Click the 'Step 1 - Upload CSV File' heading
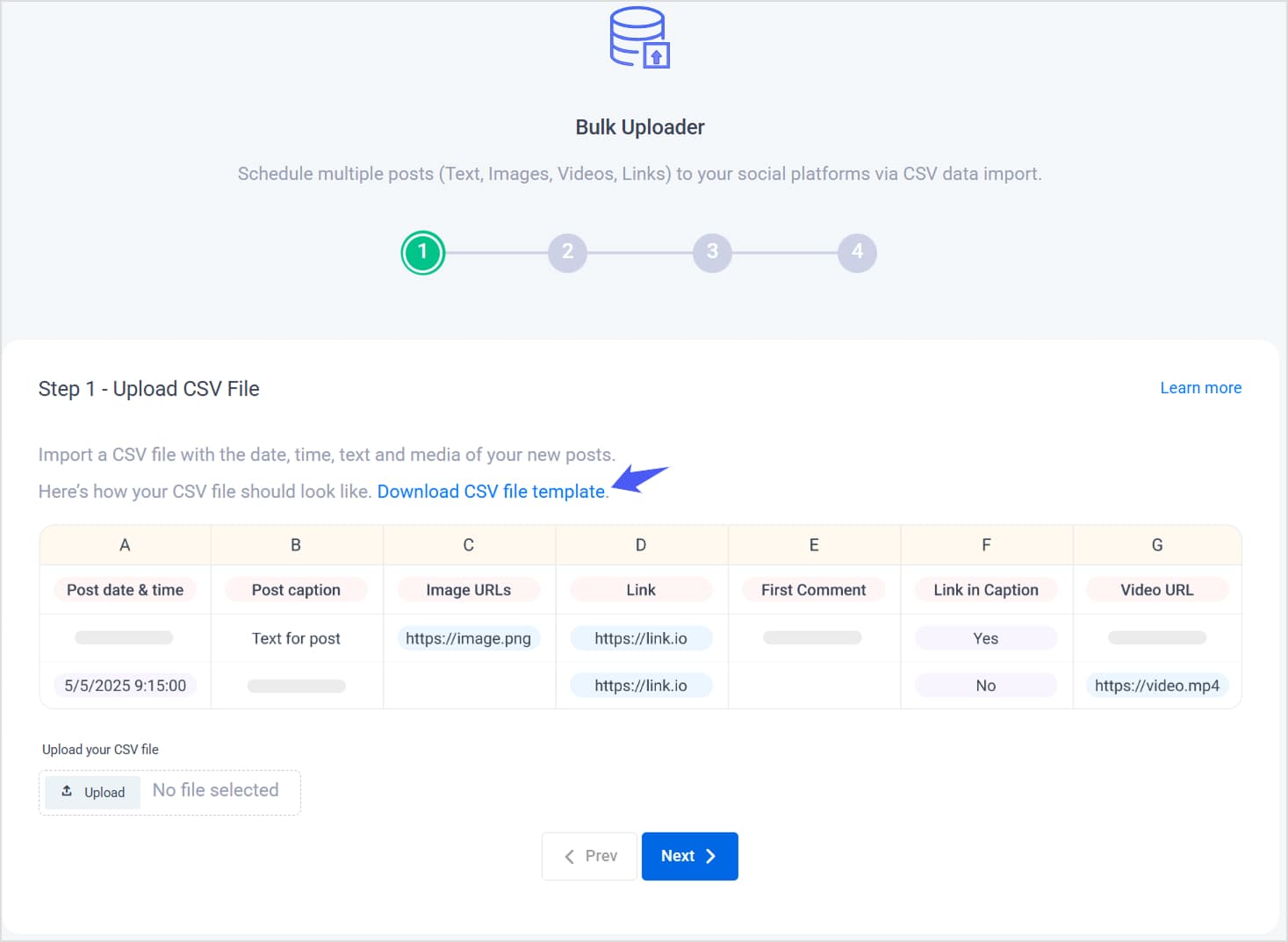This screenshot has height=942, width=1288. (x=149, y=389)
